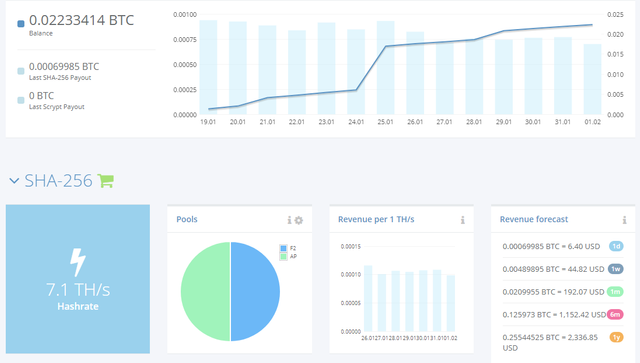Click forecast row 0.25544525 BTC = 2,336.85 USD
Viewport: 640px width, 363px height.
[550, 342]
